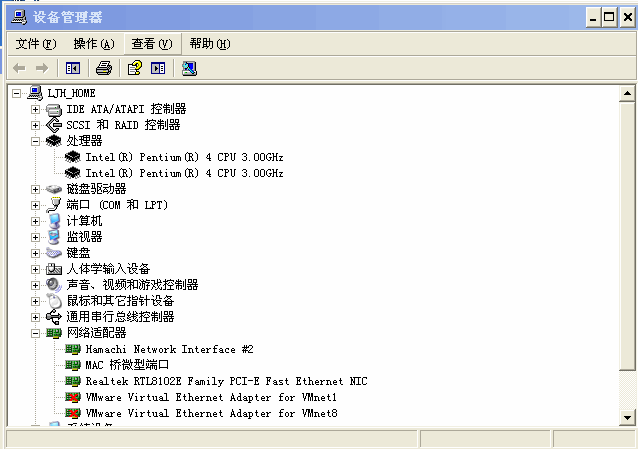Select first Intel Pentium 4 CPU 3.00GHz label

point(184,157)
